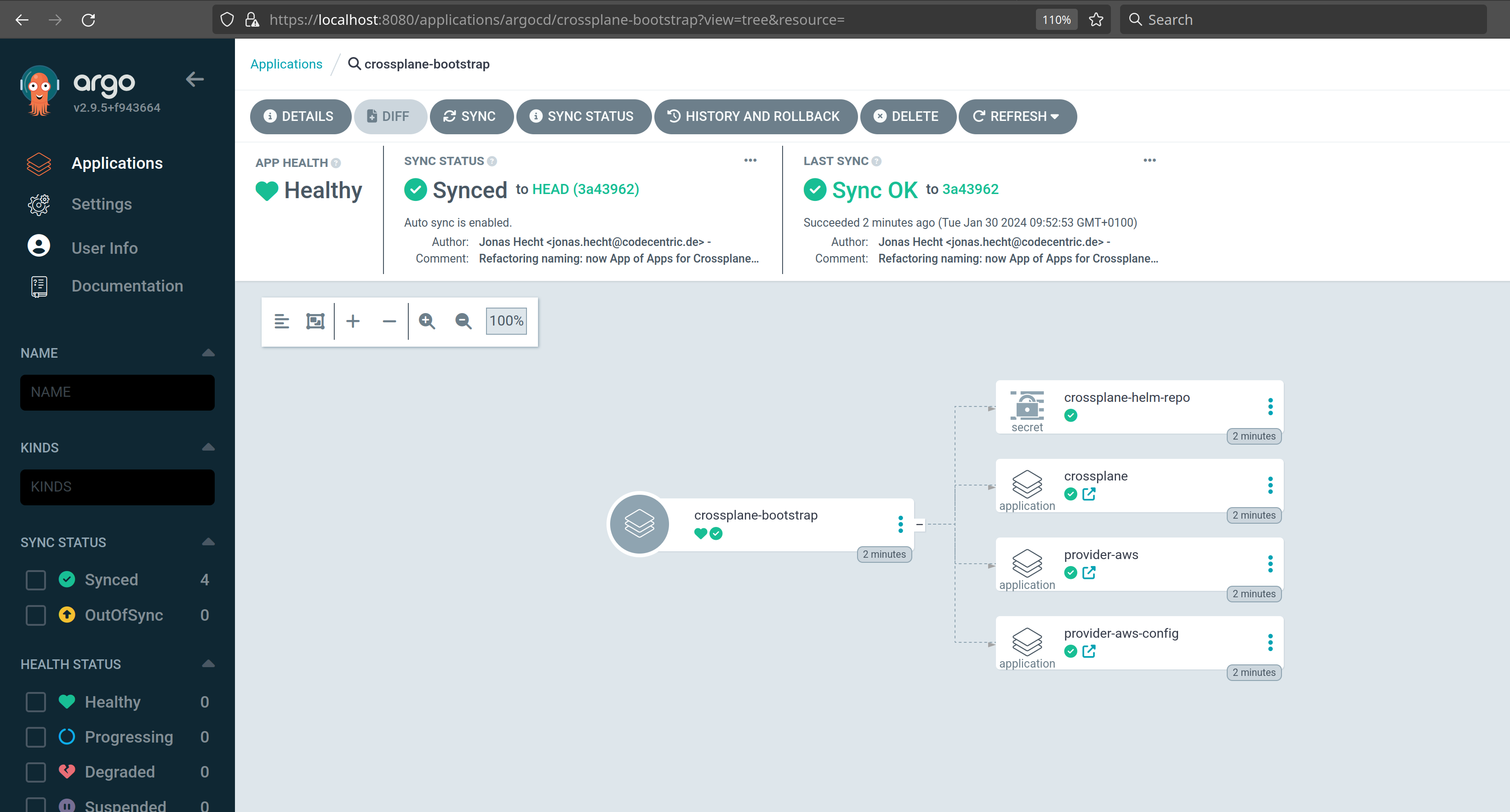Image resolution: width=1510 pixels, height=812 pixels.
Task: Open the DIFF view for crossplane-bootstrap
Action: coord(389,116)
